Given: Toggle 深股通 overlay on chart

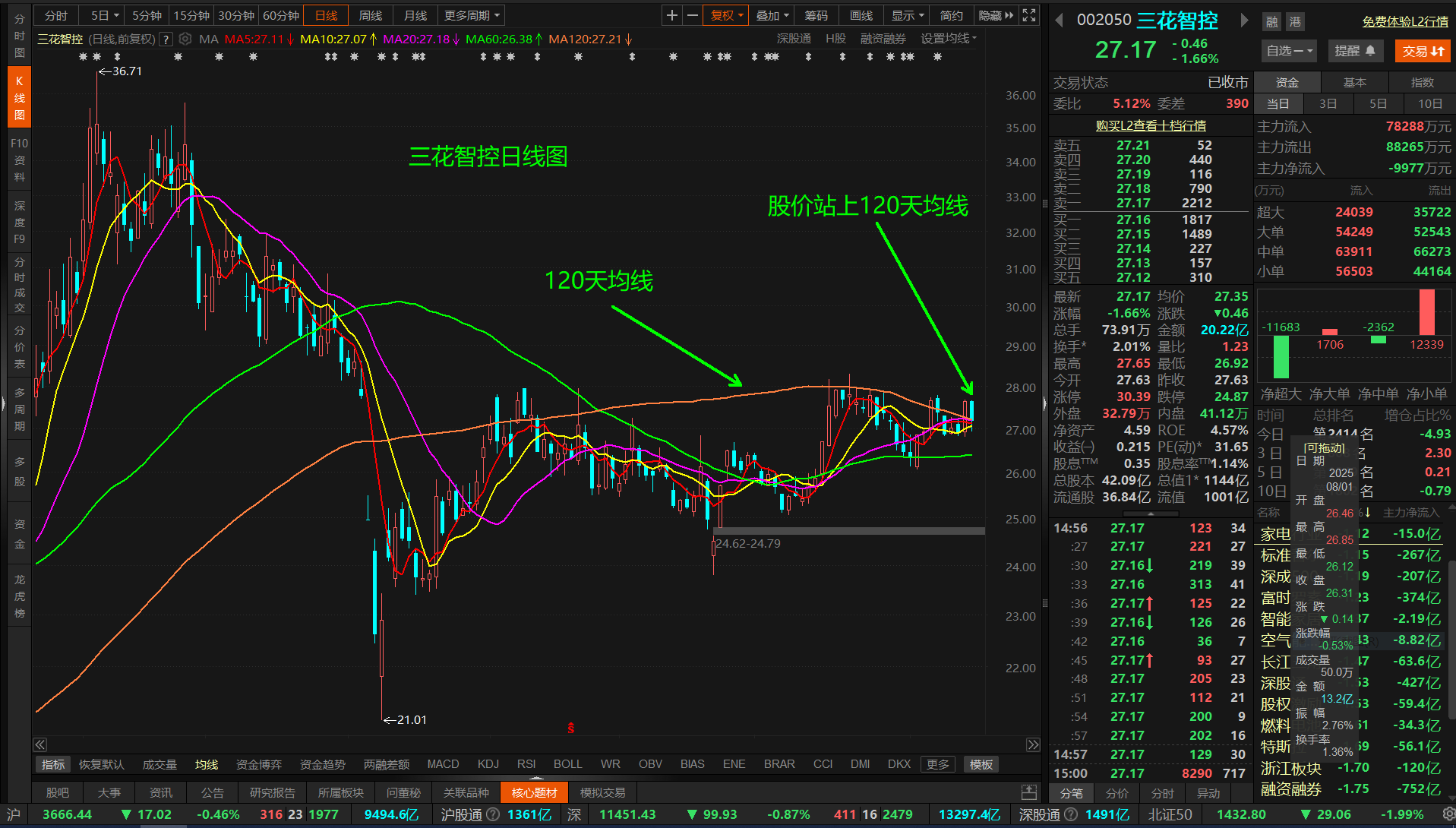Looking at the screenshot, I should click(794, 39).
